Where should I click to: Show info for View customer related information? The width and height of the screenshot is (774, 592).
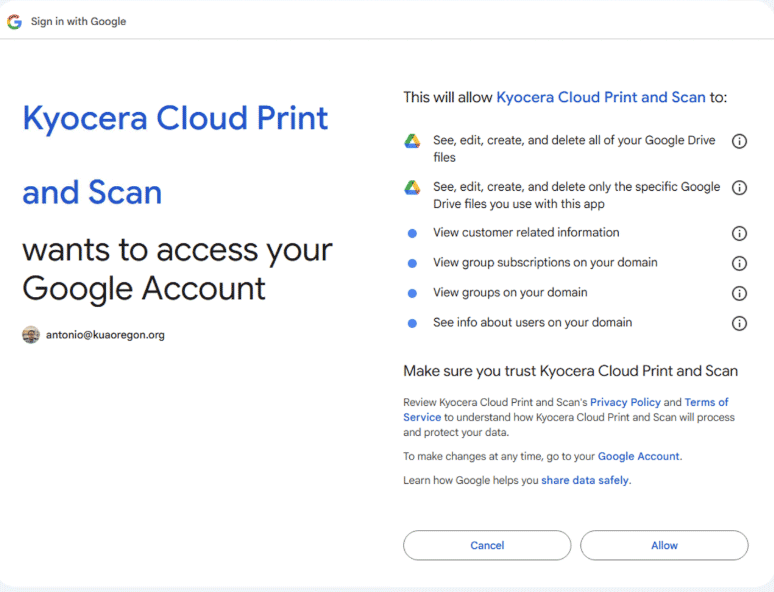739,233
